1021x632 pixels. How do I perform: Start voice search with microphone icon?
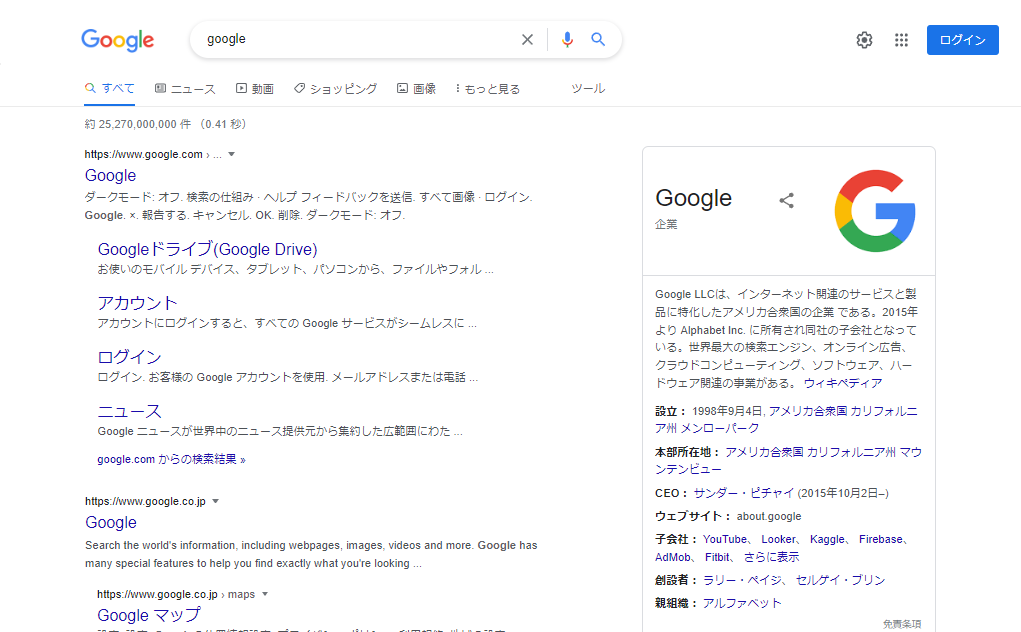tap(567, 40)
